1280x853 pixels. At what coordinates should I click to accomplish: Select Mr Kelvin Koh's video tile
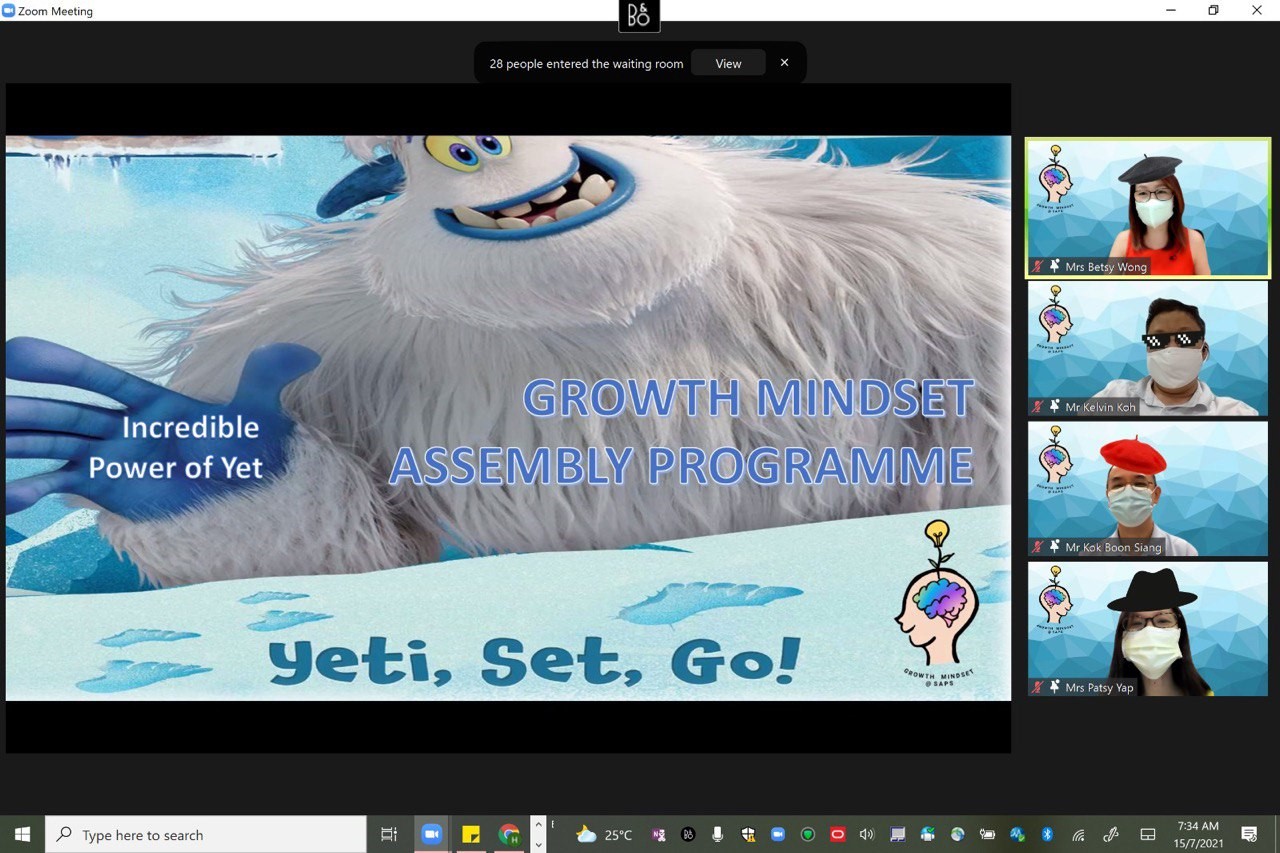click(1148, 348)
